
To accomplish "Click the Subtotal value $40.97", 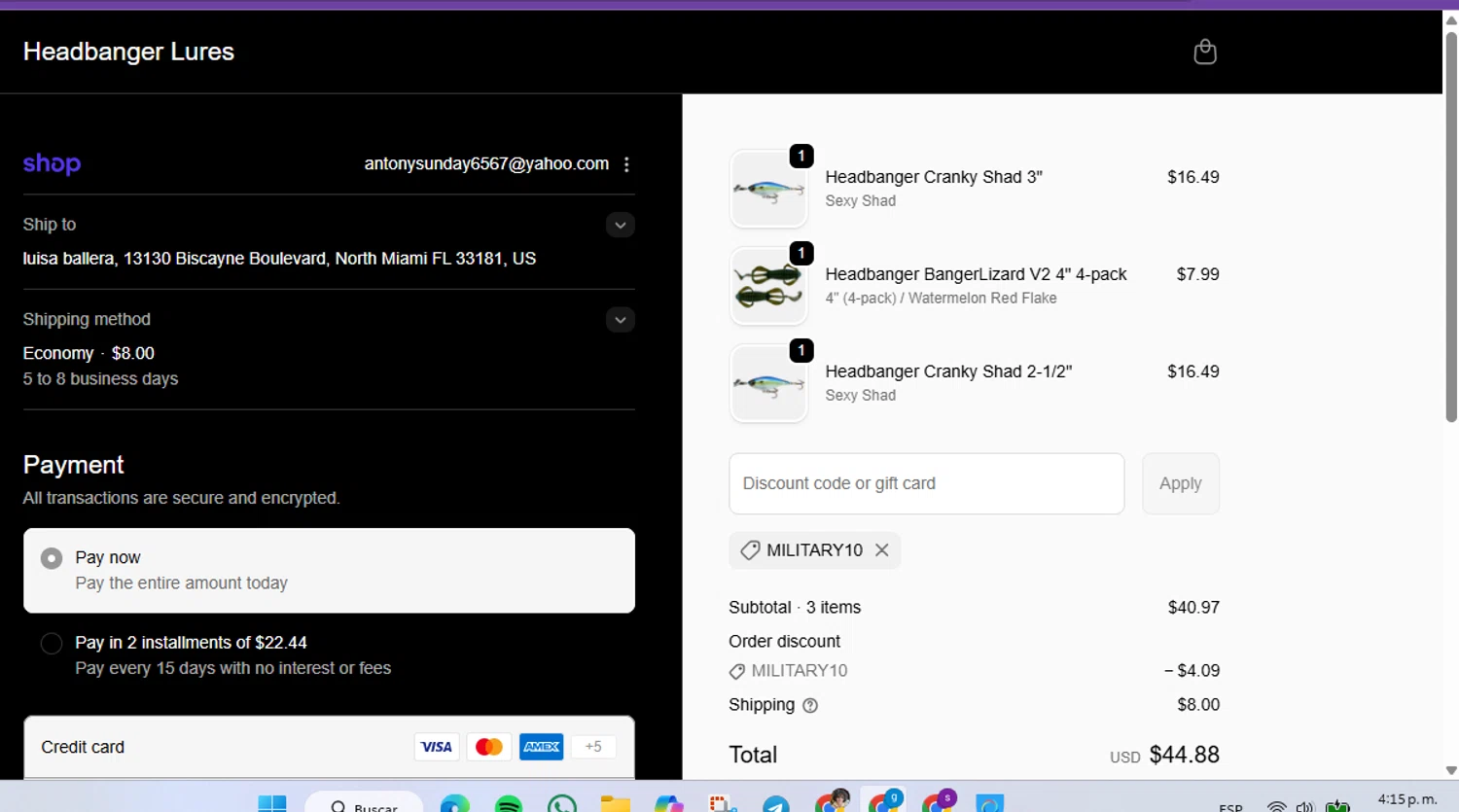I will click(1193, 607).
